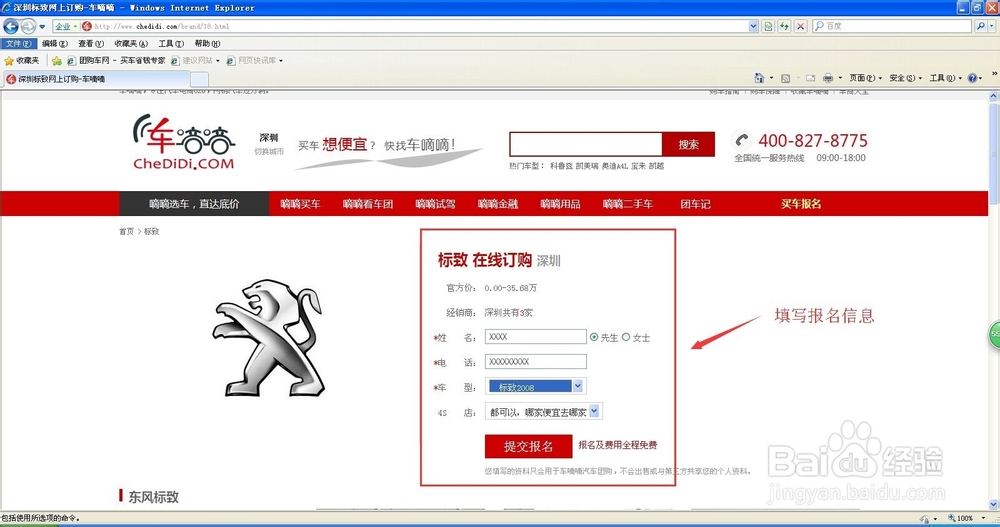Click the page vertical scrollbar down arrow
Viewport: 1000px width, 527px height.
(994, 504)
